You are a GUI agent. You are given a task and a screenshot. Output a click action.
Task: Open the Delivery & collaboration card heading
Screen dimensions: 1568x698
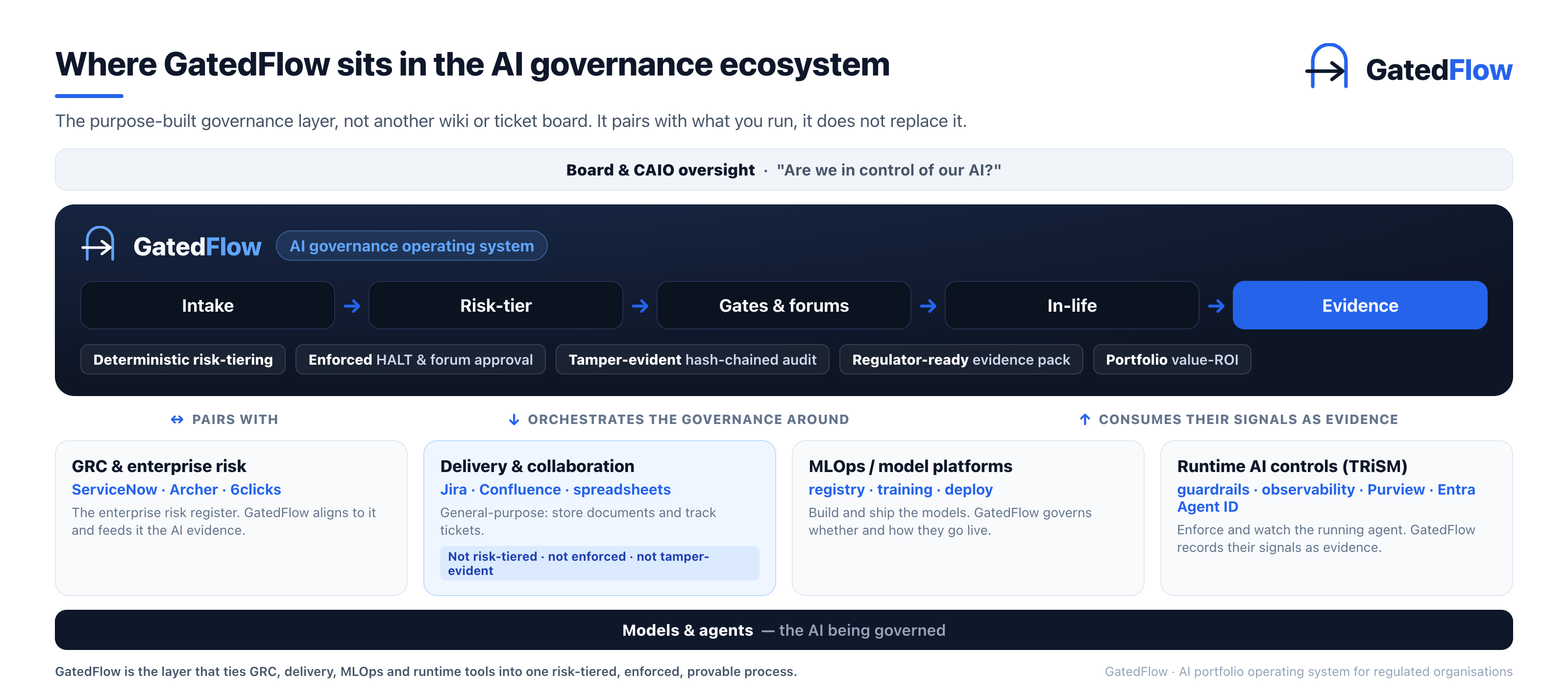537,466
